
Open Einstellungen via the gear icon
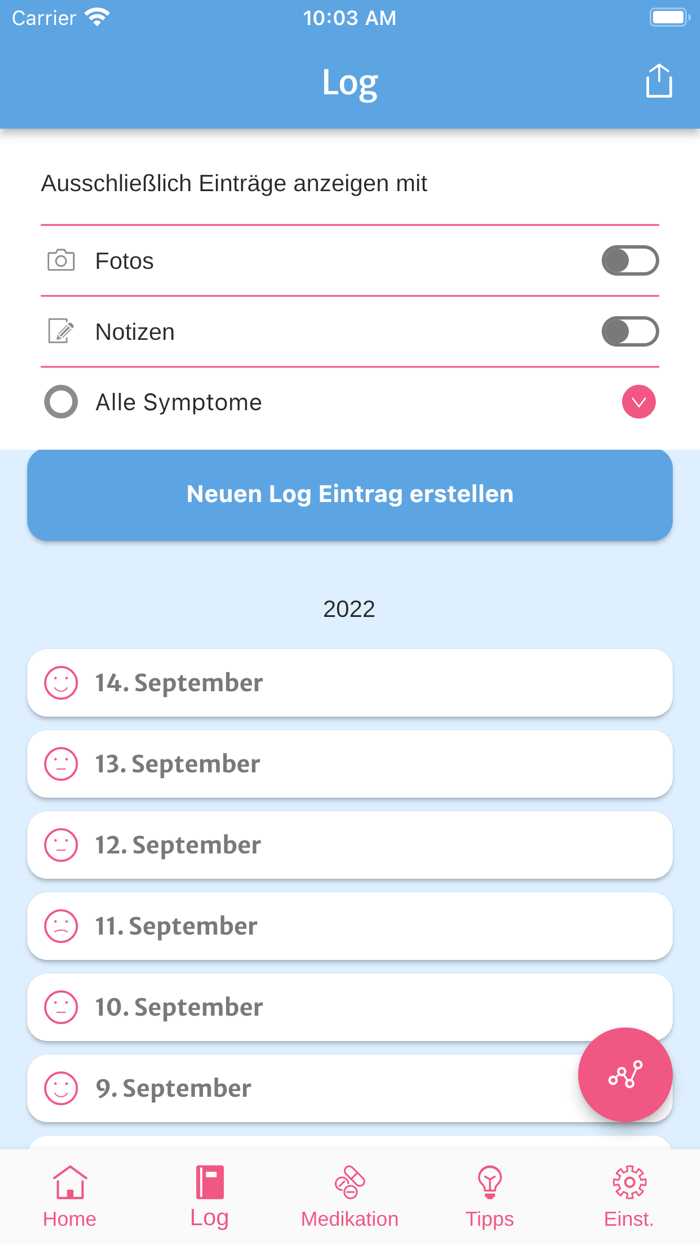[x=628, y=1182]
